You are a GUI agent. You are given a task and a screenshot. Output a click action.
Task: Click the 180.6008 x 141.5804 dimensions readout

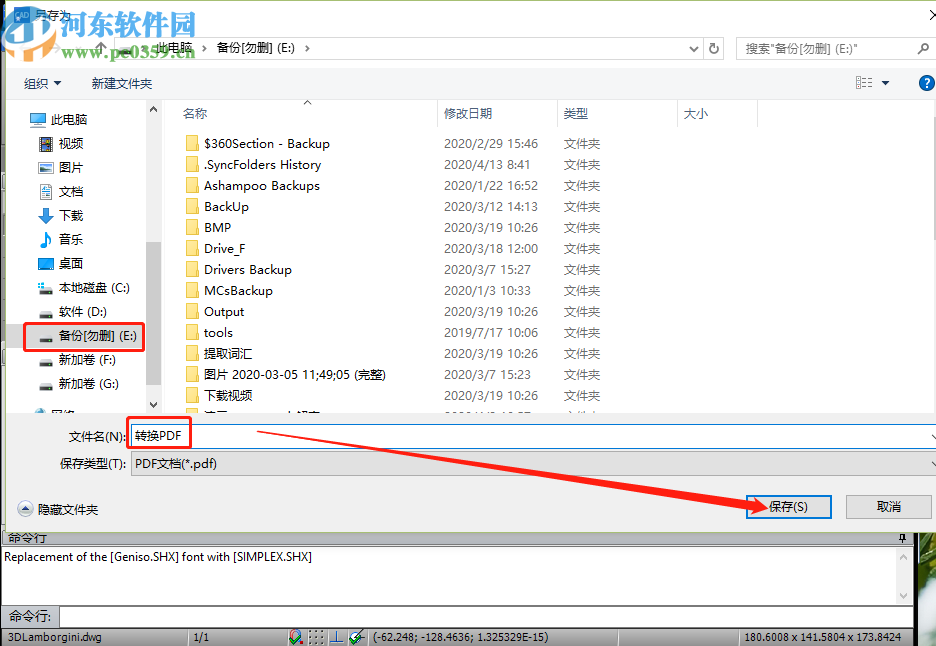(x=822, y=637)
